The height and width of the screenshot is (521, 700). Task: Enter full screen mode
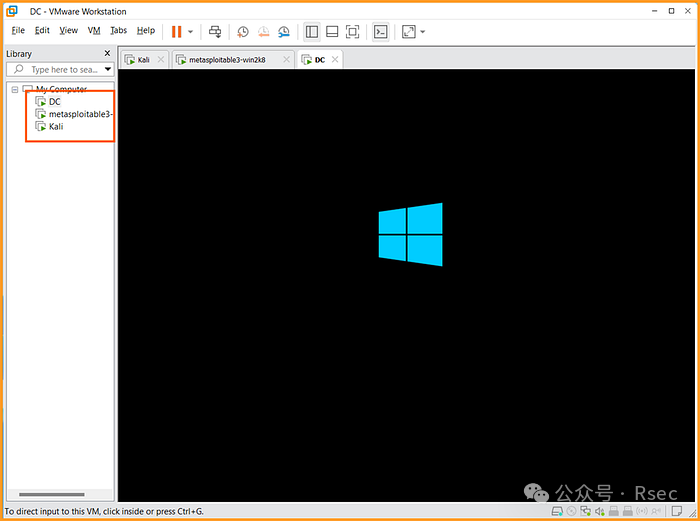coord(352,32)
